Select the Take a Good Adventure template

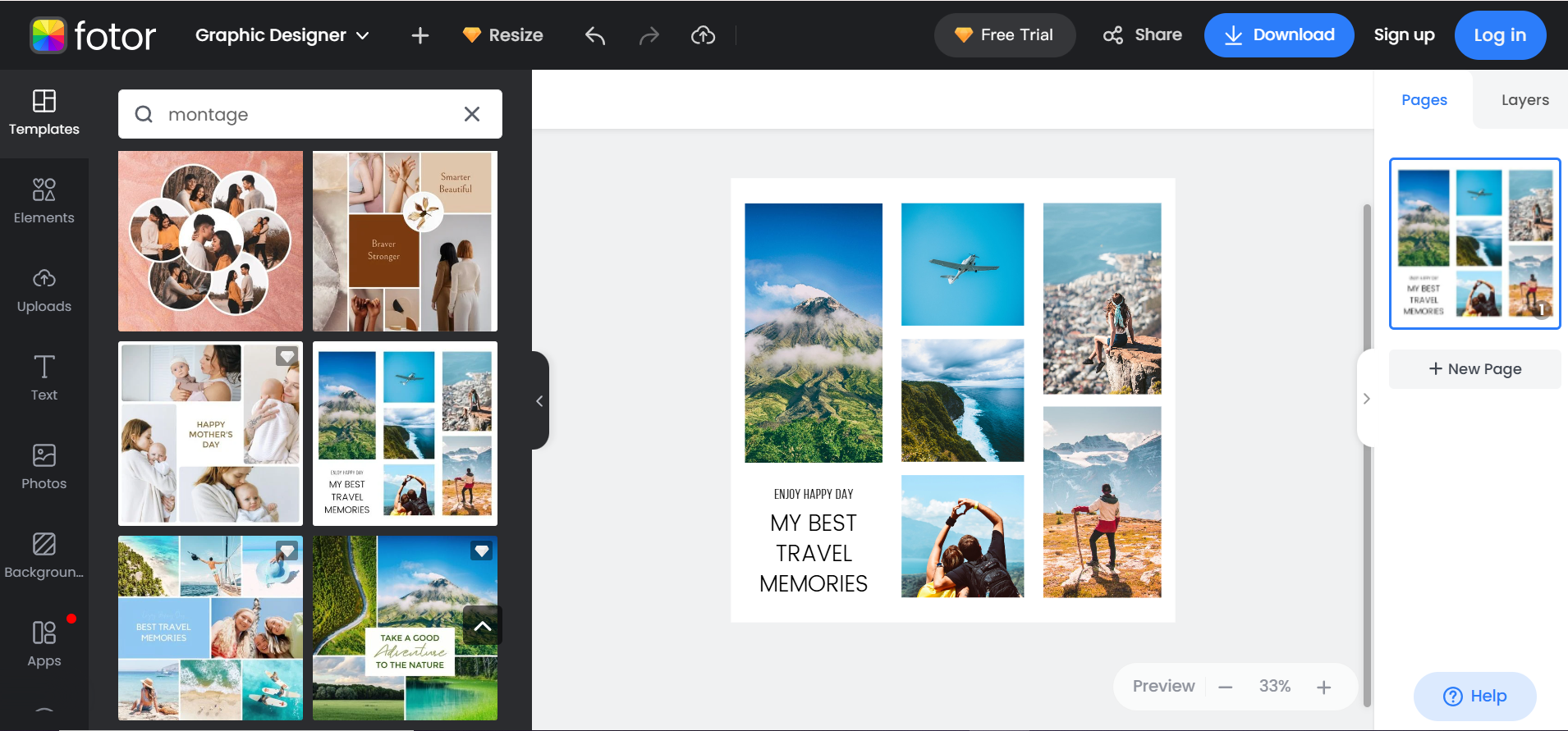(x=405, y=628)
